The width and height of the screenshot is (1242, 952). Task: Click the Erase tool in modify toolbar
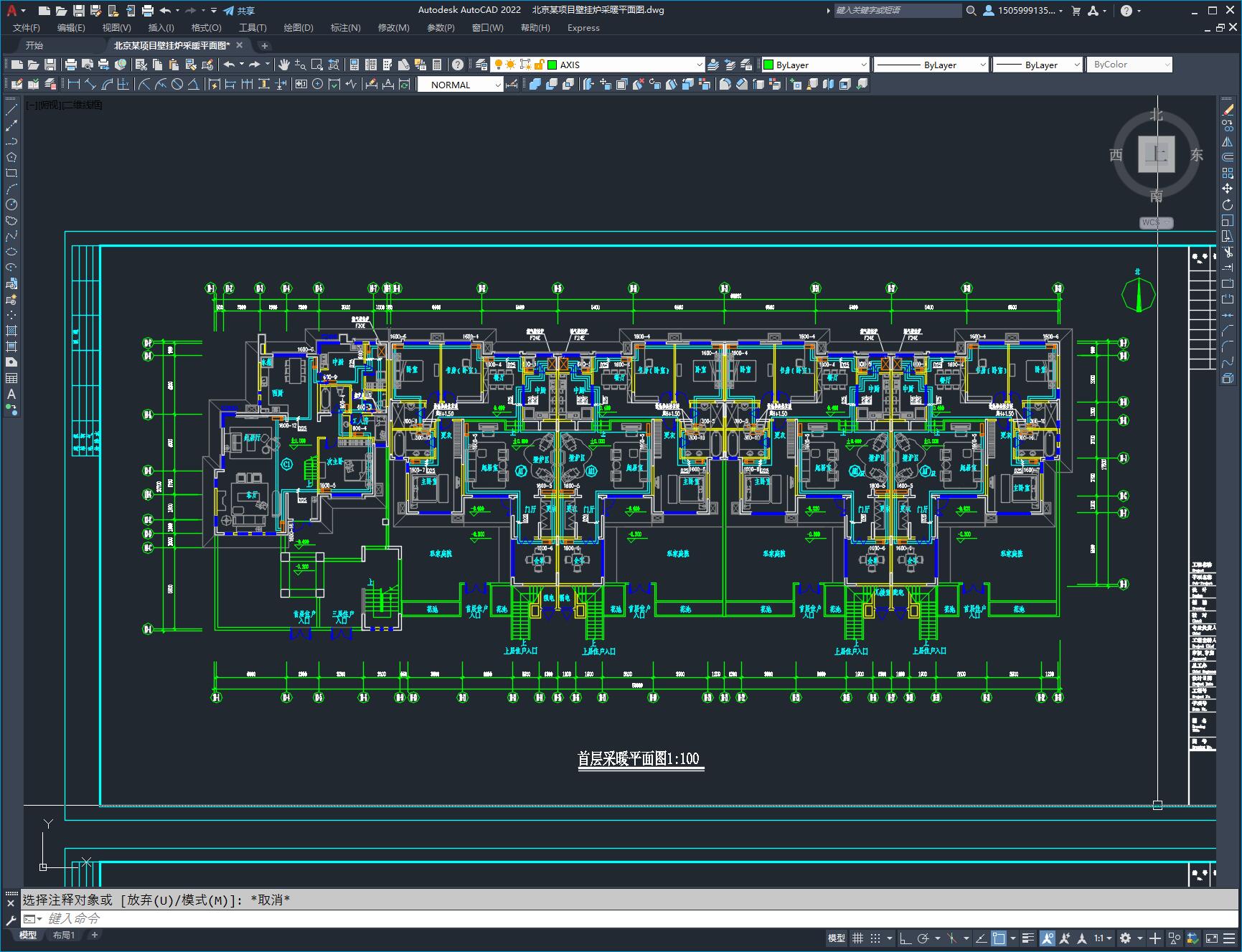tap(1228, 110)
